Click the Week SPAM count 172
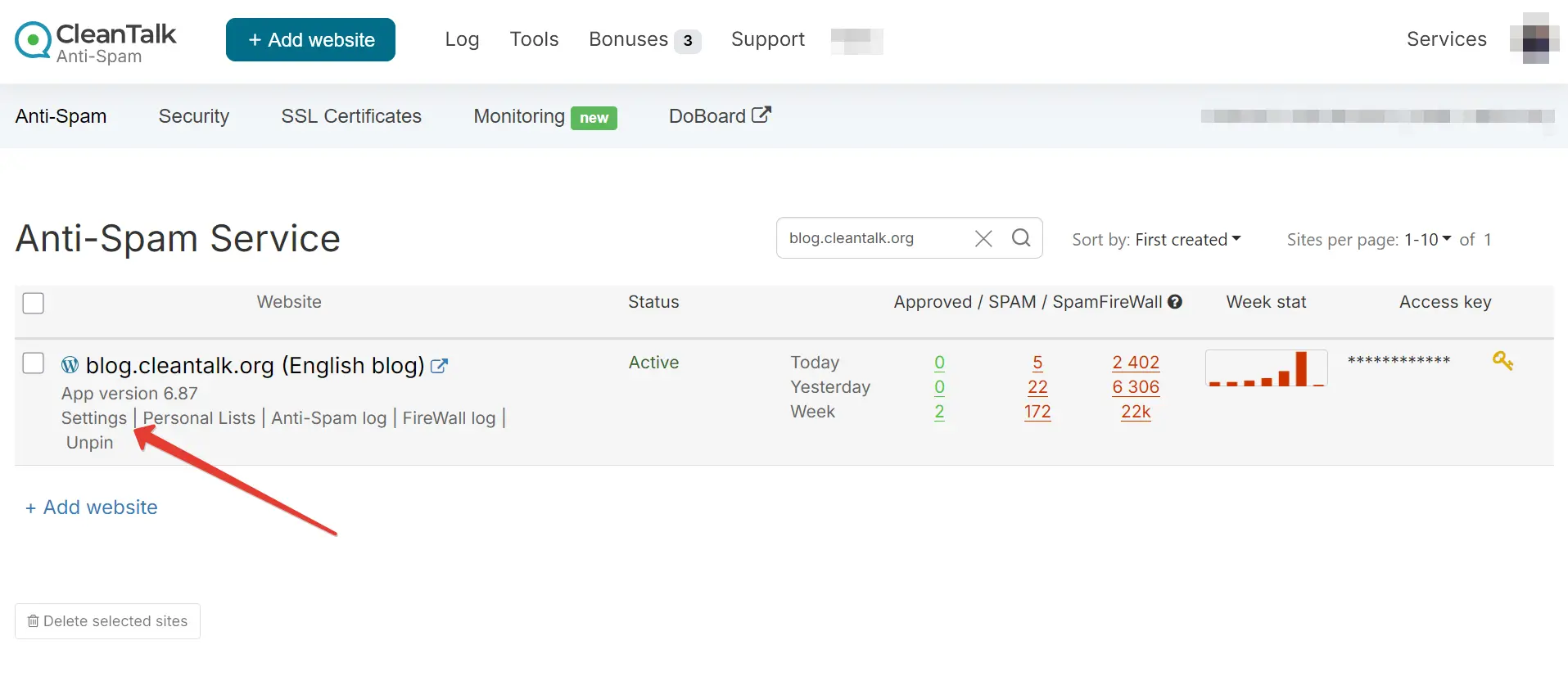The width and height of the screenshot is (1568, 690). [x=1037, y=412]
